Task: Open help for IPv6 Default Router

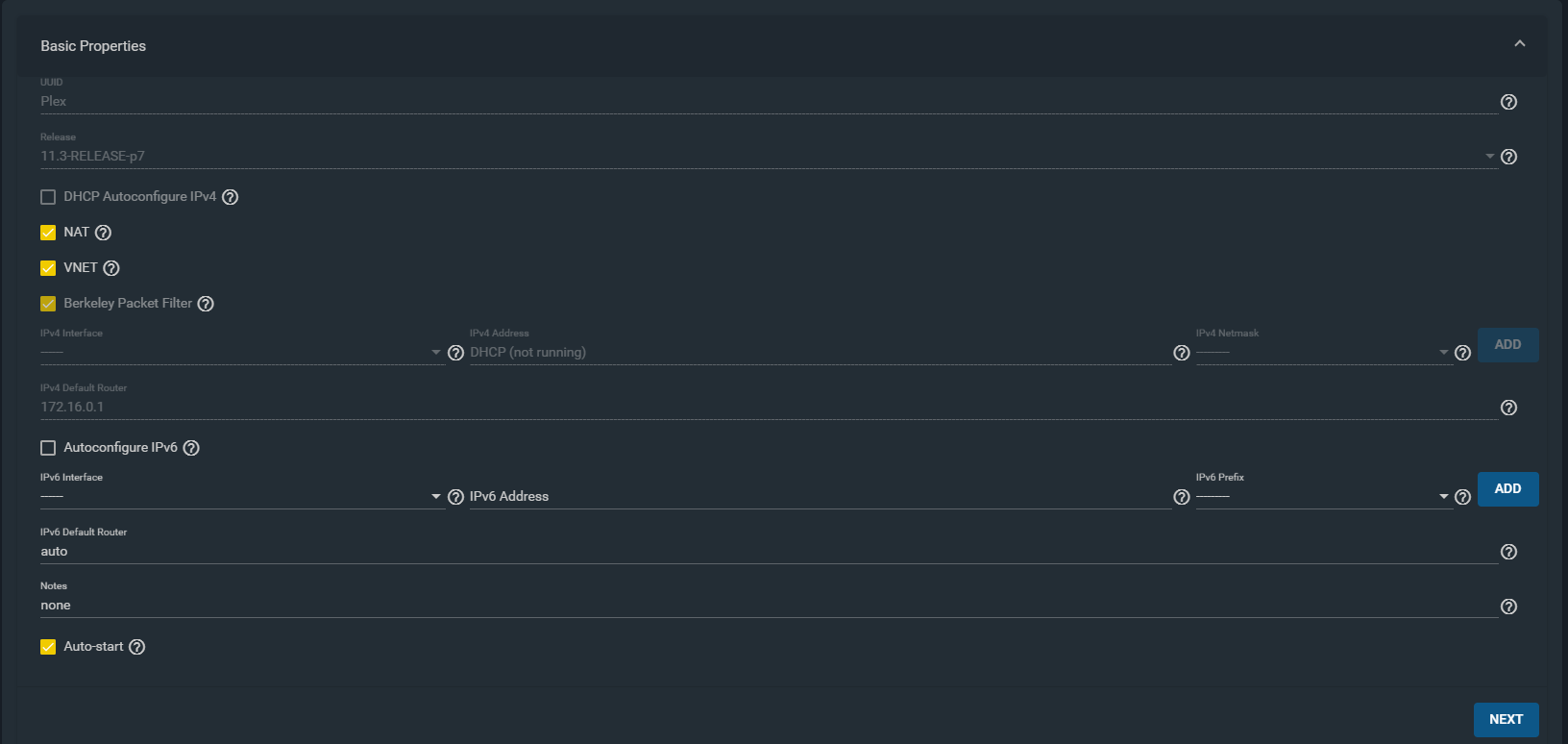Action: coord(1508,552)
